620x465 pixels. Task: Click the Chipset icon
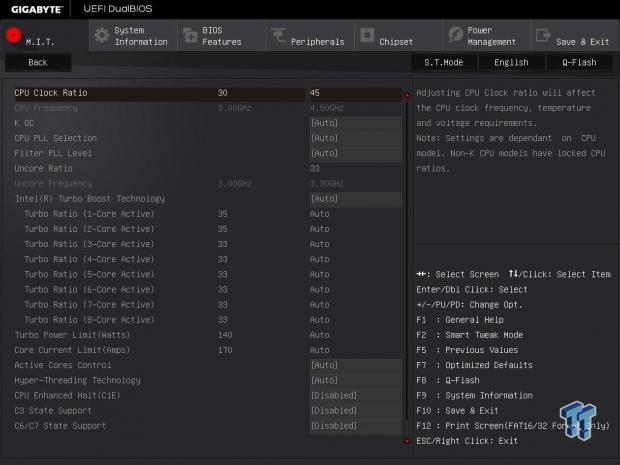pos(366,36)
